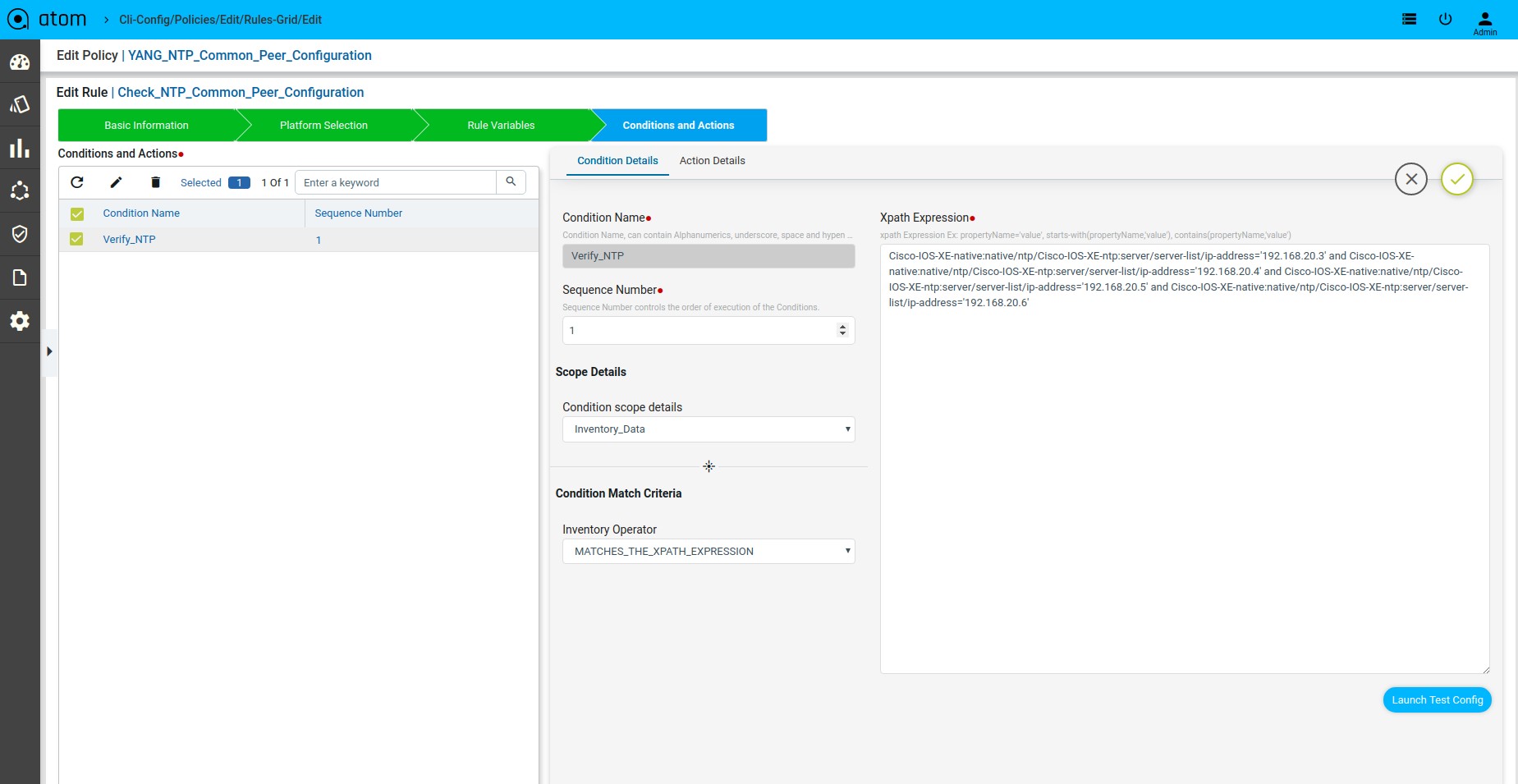This screenshot has width=1518, height=784.
Task: Open the Inventory Operator dropdown
Action: pos(709,551)
